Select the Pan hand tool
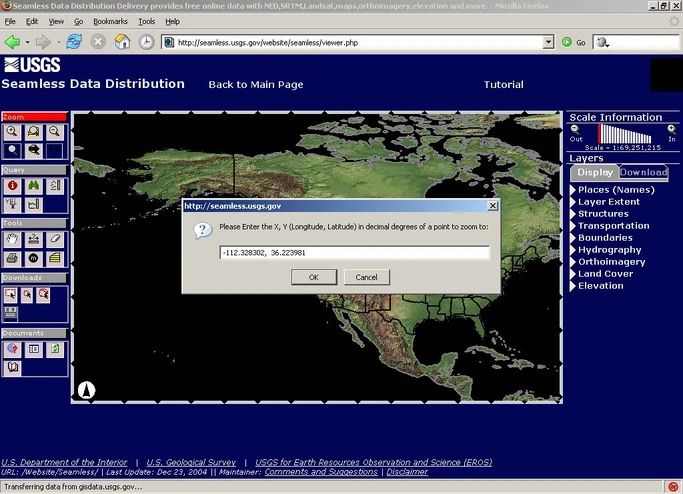The image size is (683, 494). tap(12, 239)
